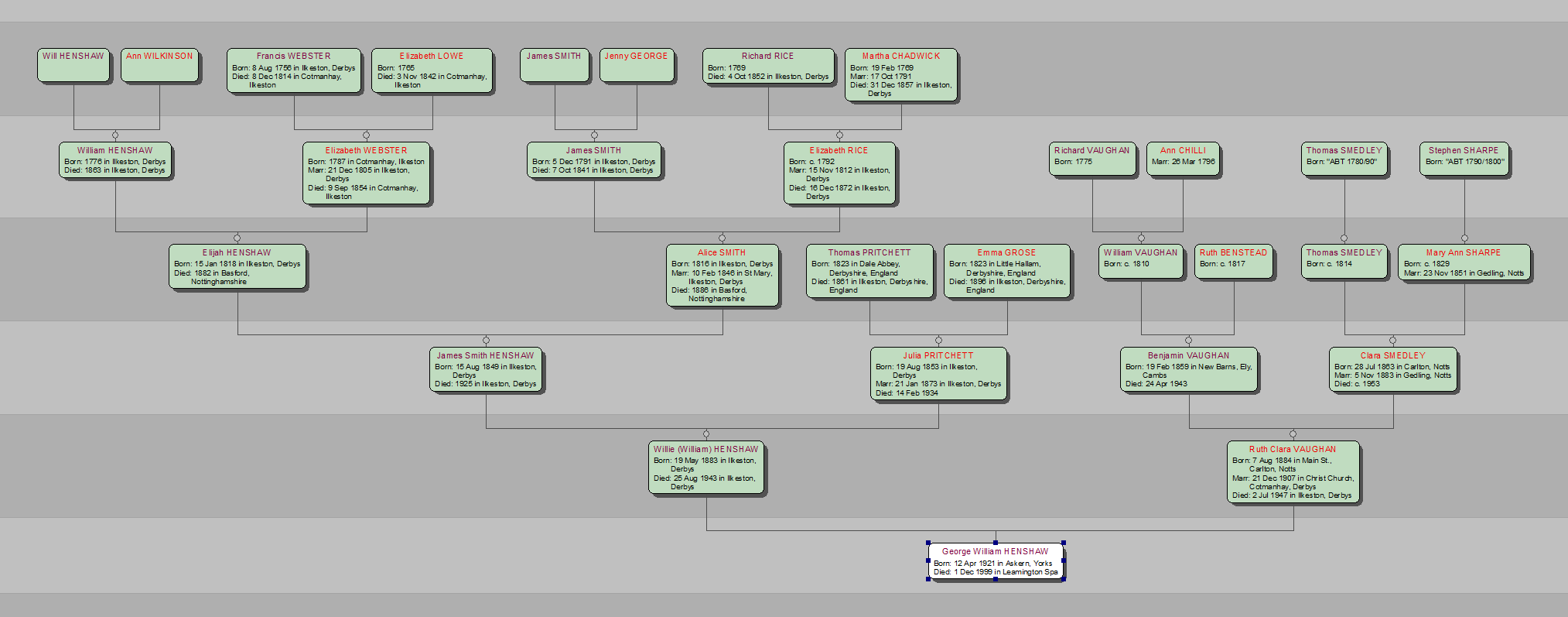The height and width of the screenshot is (617, 1568).
Task: Click the junction circle above Elizabeth RICE
Action: pyautogui.click(x=839, y=135)
